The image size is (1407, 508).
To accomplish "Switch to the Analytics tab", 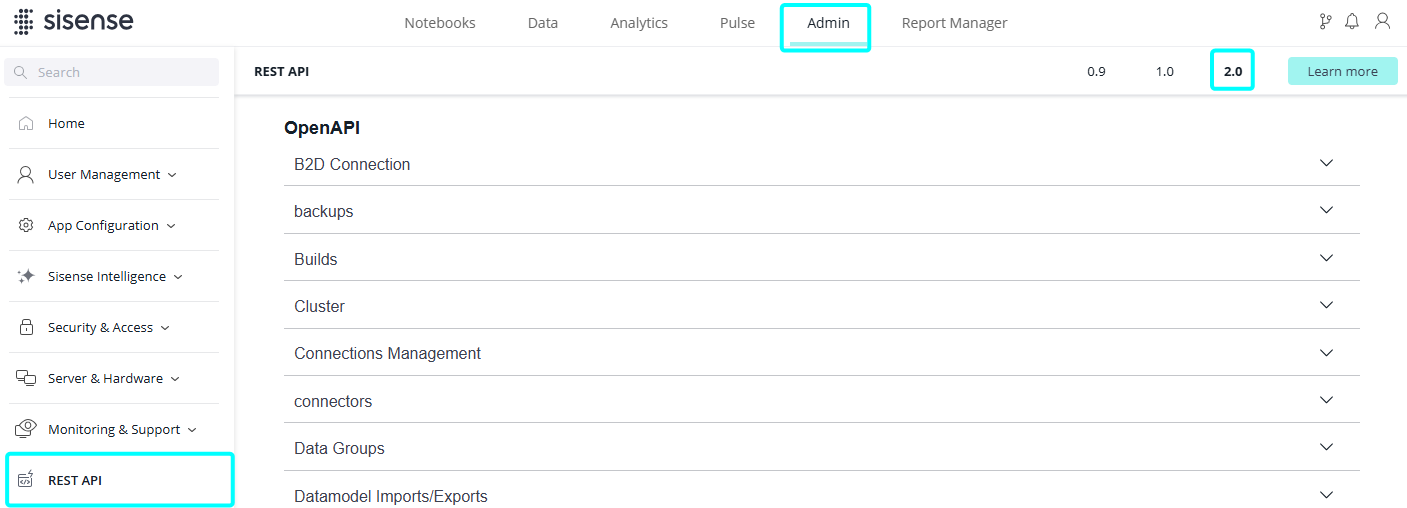I will 638,23.
